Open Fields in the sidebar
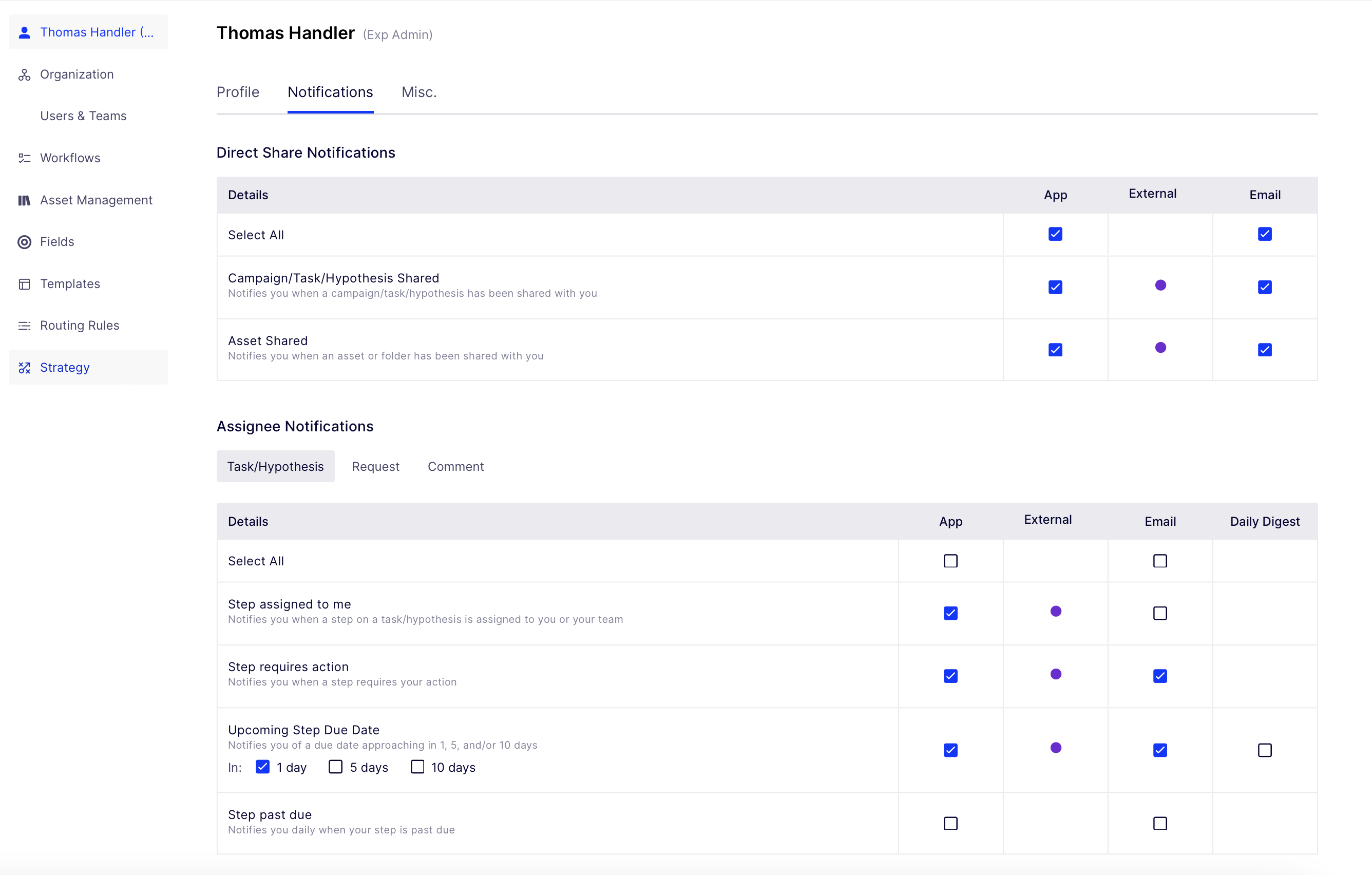 (88, 241)
